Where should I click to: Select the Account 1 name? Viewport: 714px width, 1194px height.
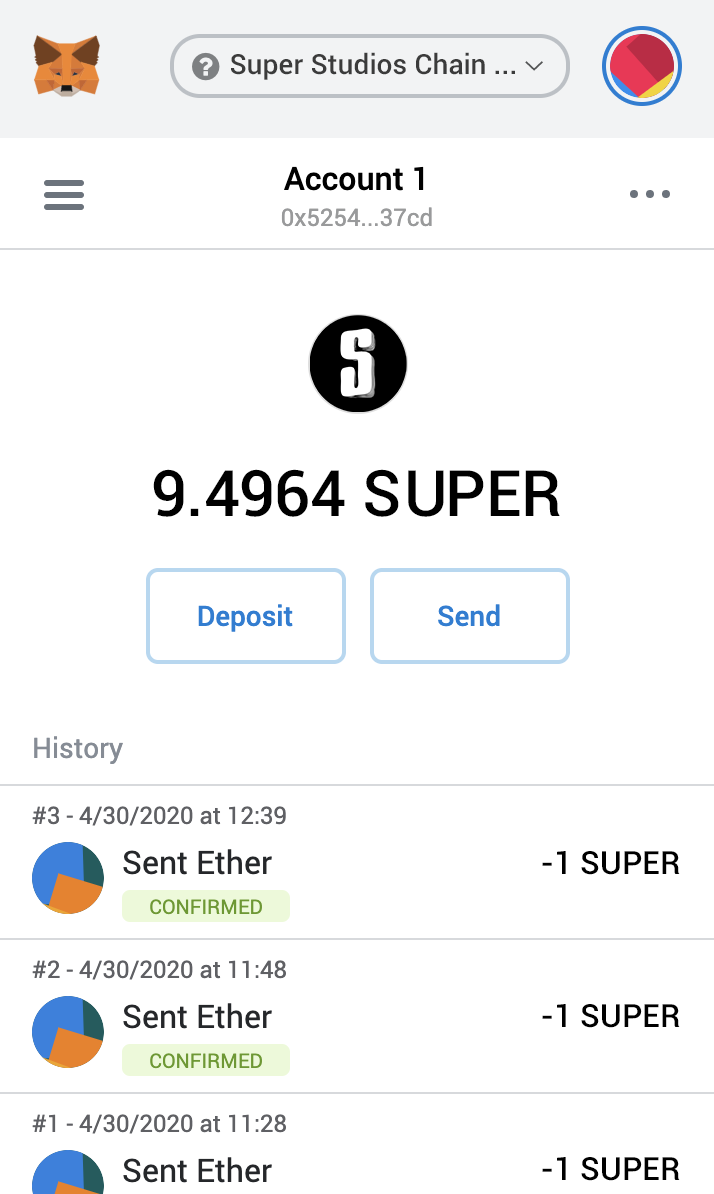356,180
